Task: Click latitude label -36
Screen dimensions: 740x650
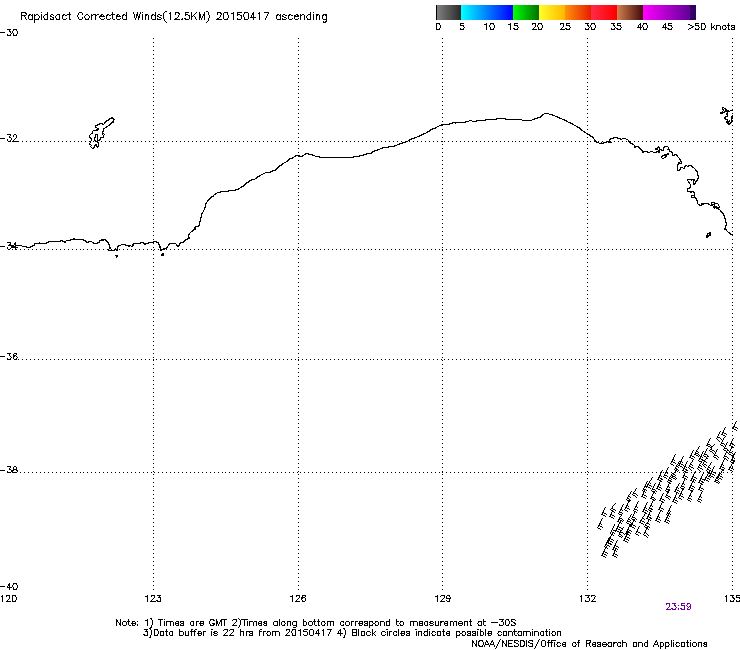Action: tap(9, 356)
